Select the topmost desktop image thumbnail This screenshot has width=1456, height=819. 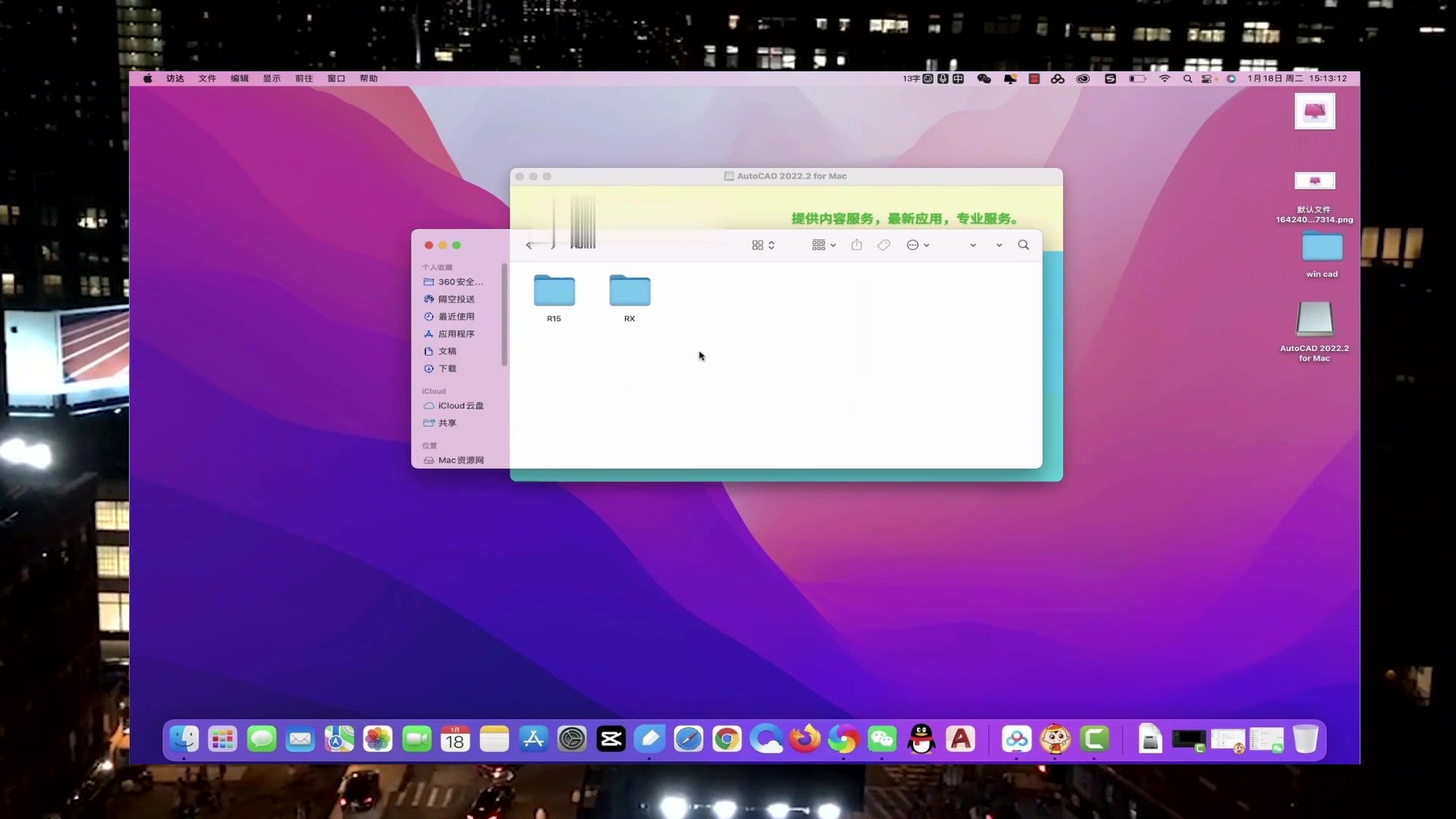tap(1314, 111)
